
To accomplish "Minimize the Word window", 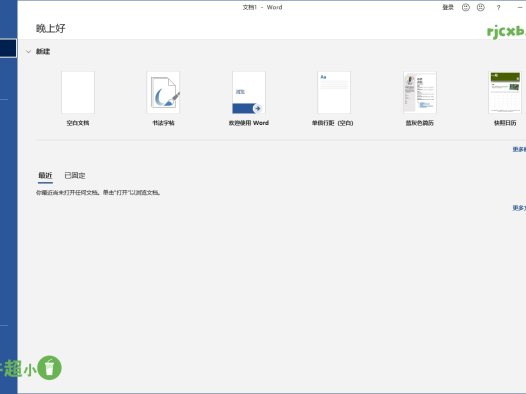I will pyautogui.click(x=520, y=7).
